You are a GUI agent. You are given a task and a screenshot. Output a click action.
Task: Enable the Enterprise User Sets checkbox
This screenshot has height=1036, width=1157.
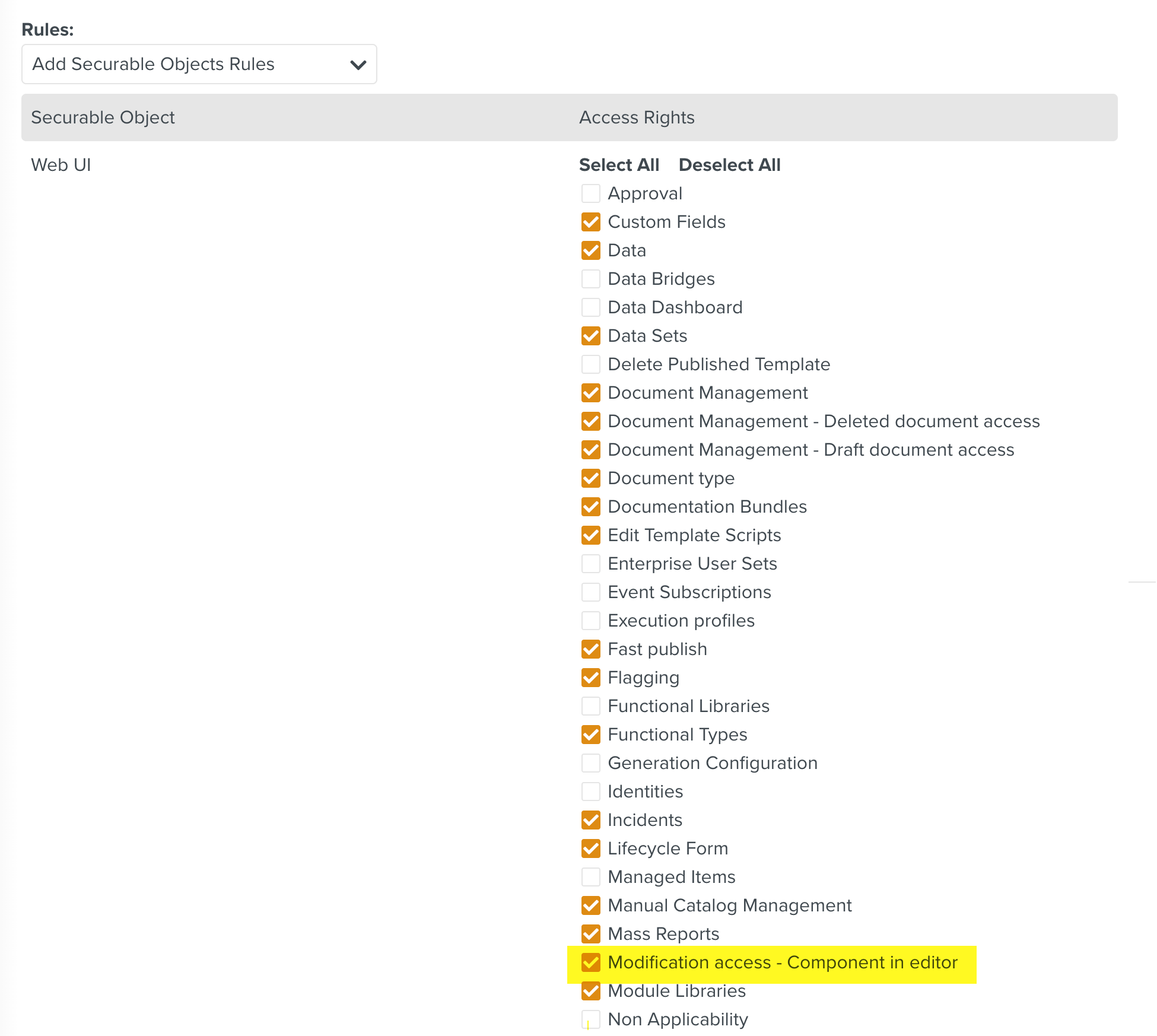point(590,564)
